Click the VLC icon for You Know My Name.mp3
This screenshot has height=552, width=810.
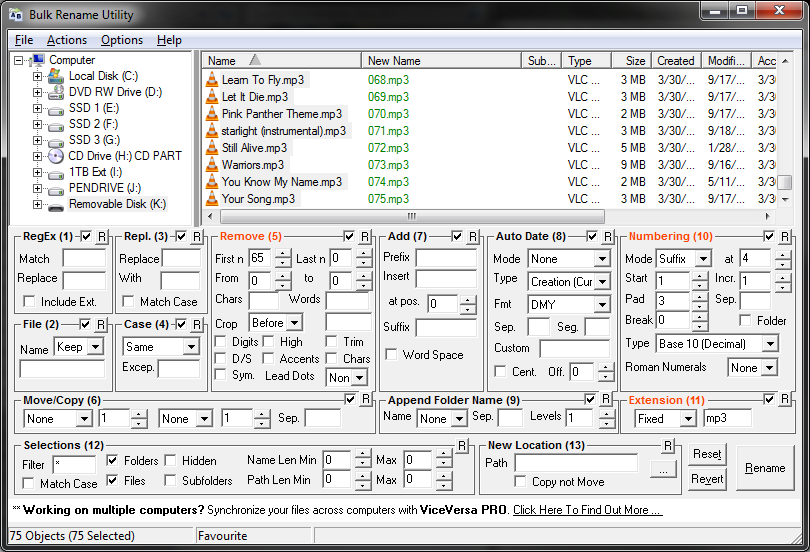click(212, 182)
